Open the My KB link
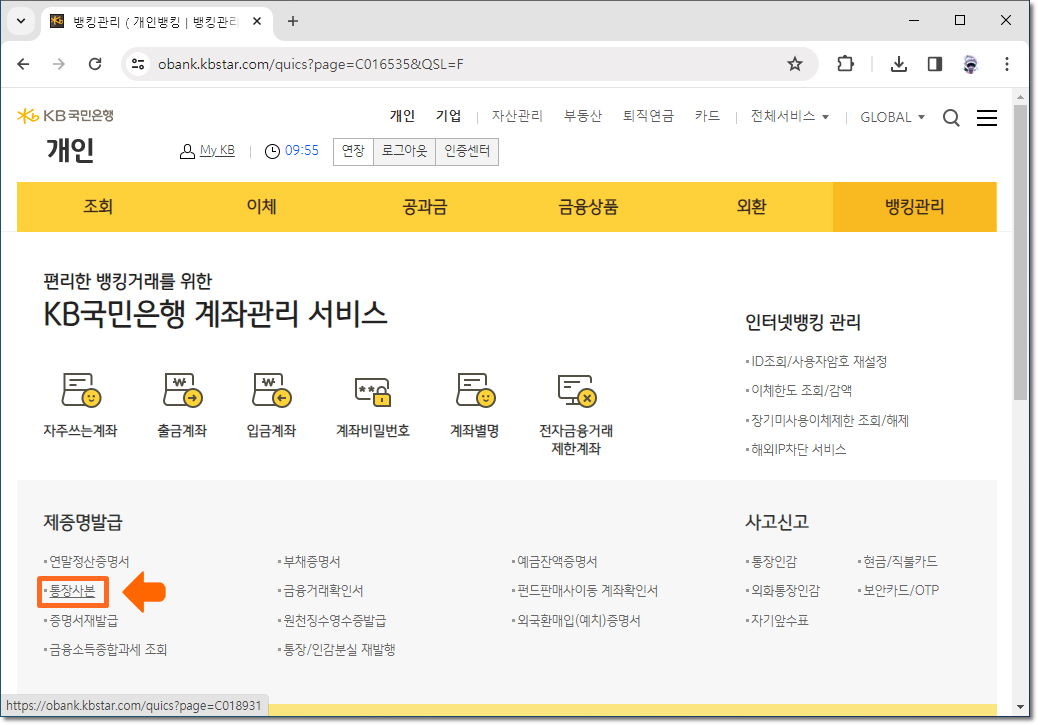This screenshot has height=725, width=1038. [217, 150]
